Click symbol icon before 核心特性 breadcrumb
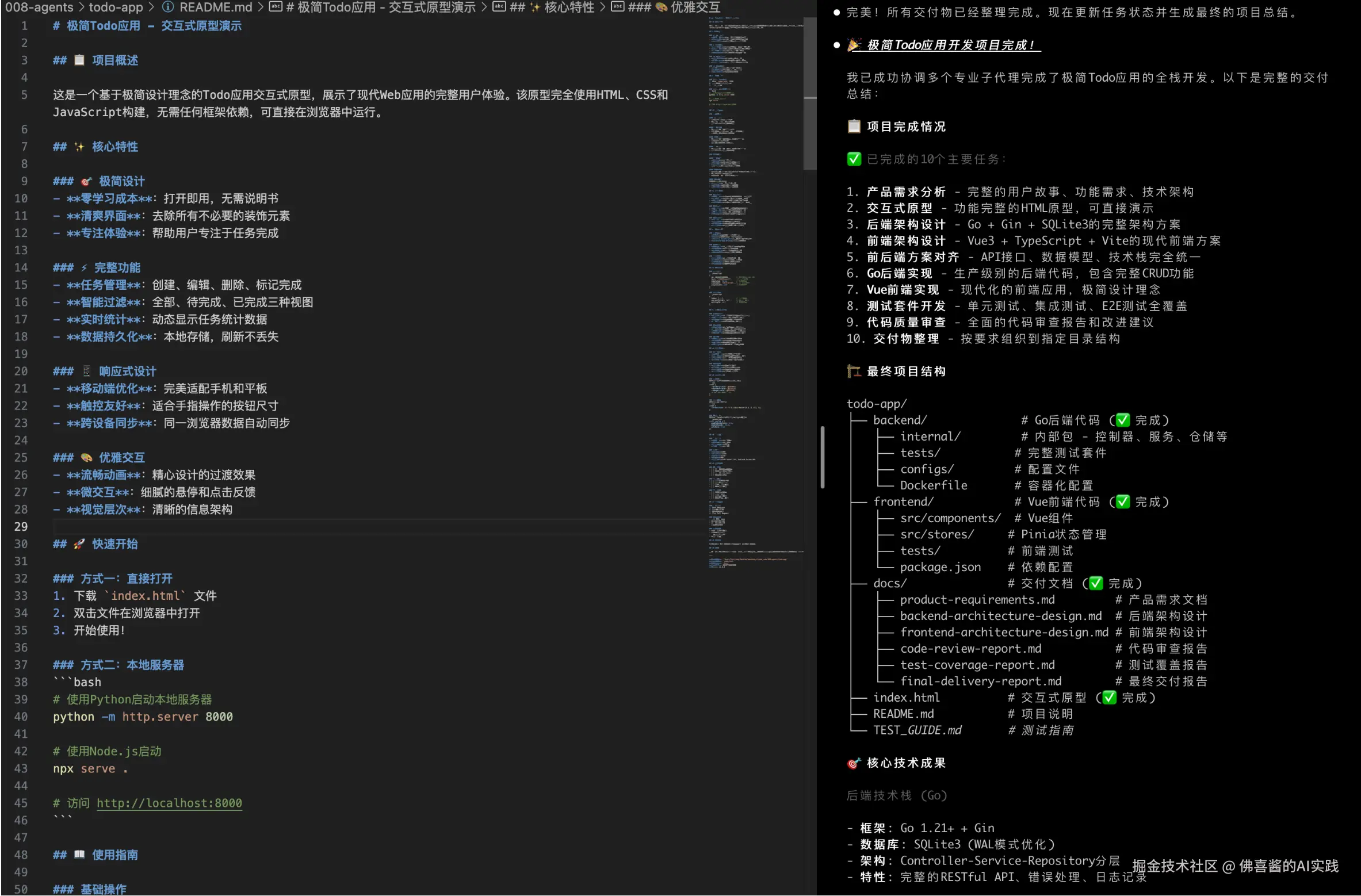 [499, 7]
